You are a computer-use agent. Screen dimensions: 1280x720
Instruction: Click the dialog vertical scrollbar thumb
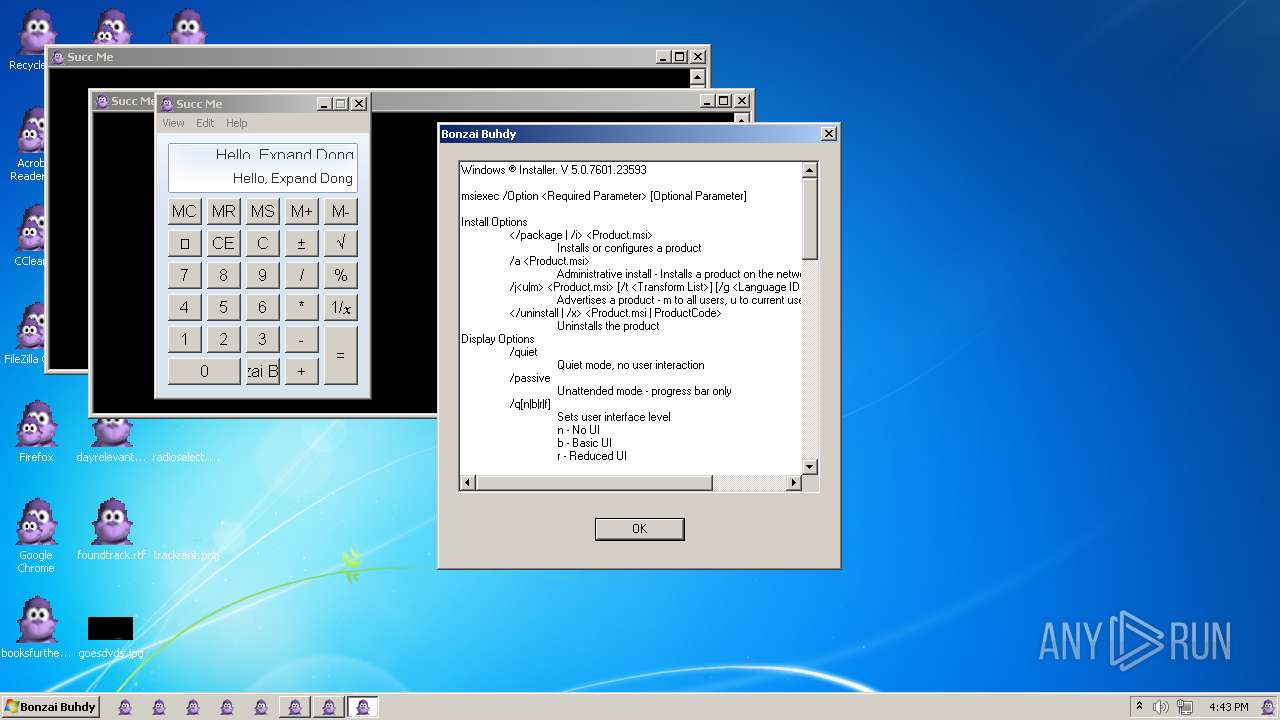click(x=810, y=218)
